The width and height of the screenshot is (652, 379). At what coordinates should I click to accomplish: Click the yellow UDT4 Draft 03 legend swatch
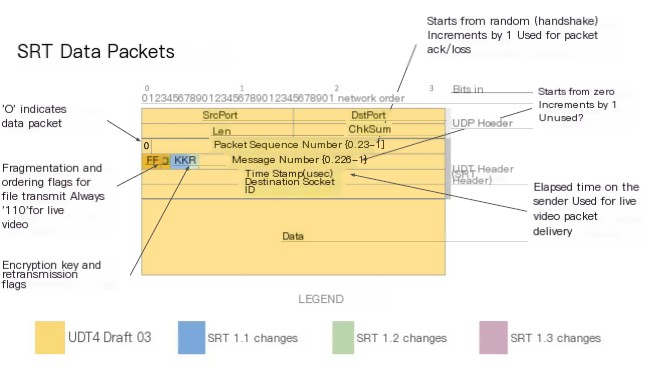pos(50,337)
